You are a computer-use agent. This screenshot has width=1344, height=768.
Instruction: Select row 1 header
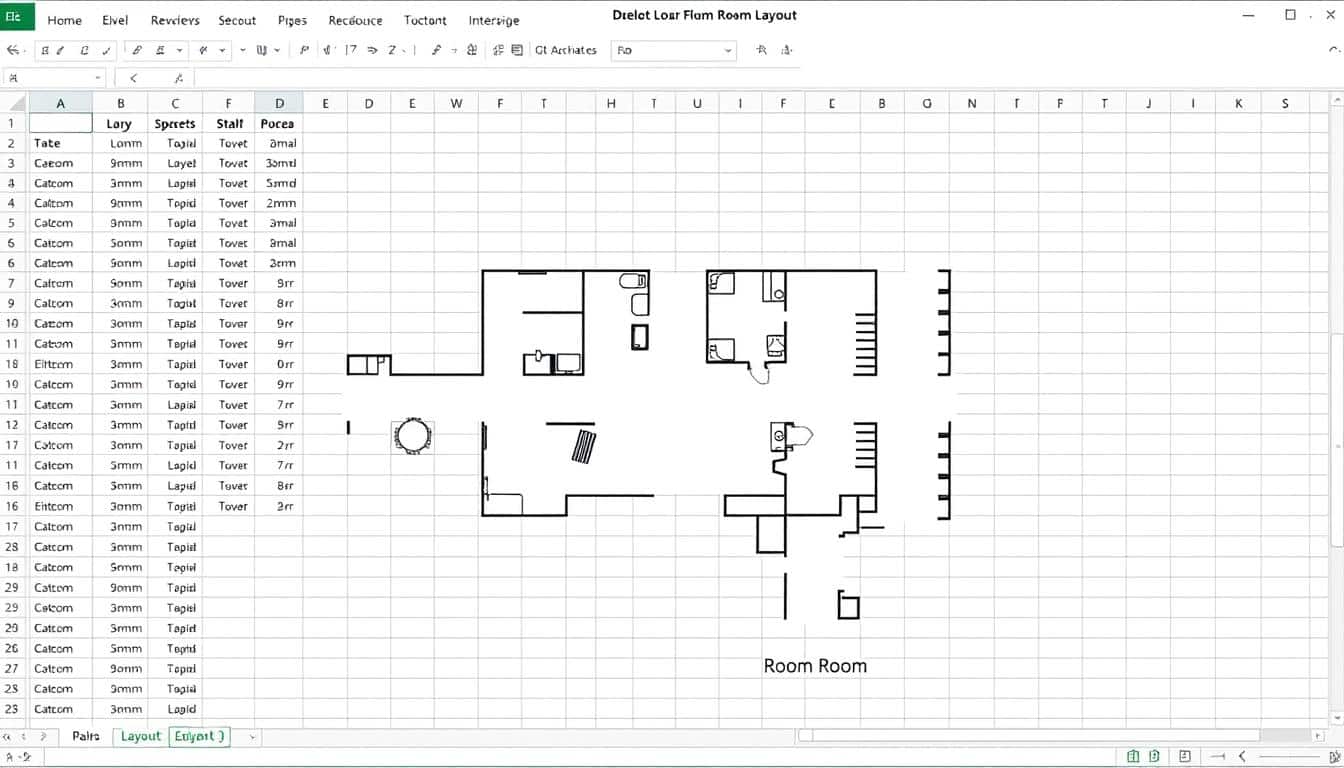tap(13, 123)
